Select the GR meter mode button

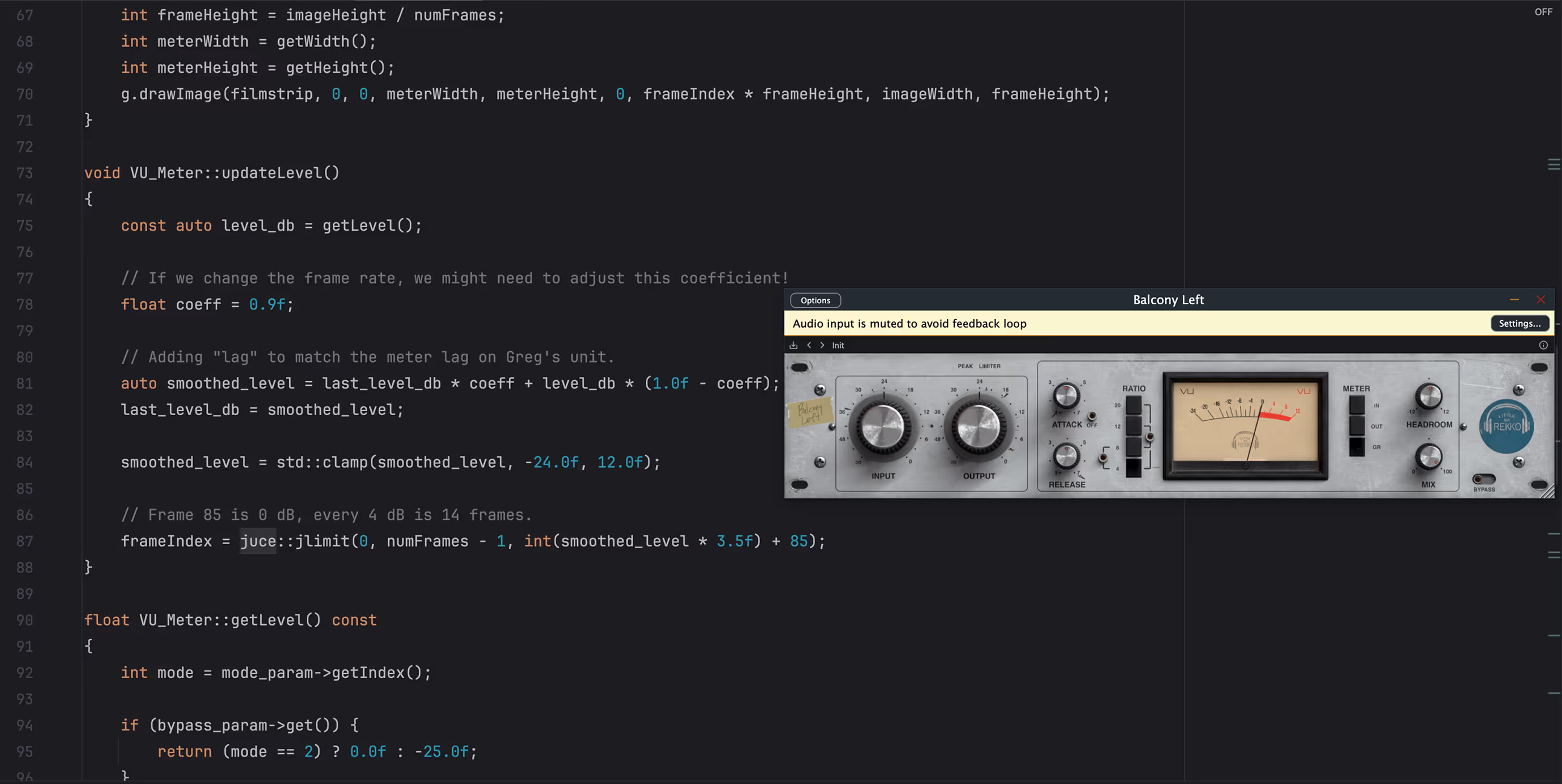coord(1357,447)
